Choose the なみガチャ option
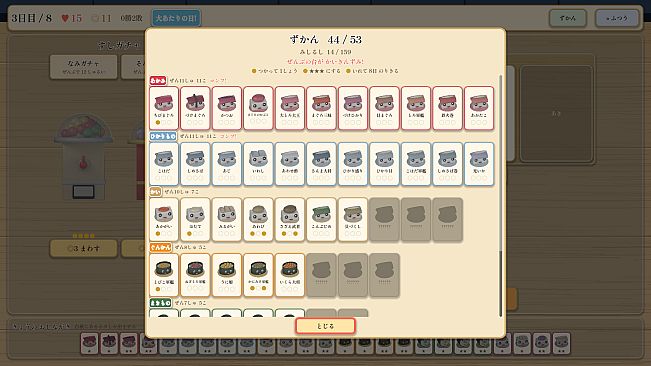Image resolution: width=651 pixels, height=366 pixels. click(x=83, y=66)
